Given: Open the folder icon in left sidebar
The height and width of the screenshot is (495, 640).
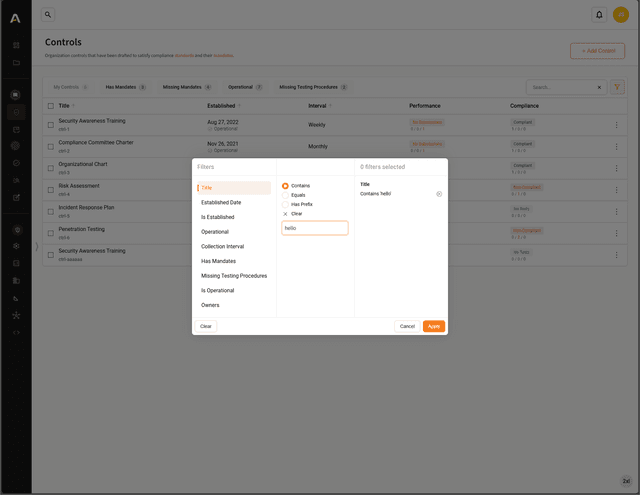Looking at the screenshot, I should (16, 62).
